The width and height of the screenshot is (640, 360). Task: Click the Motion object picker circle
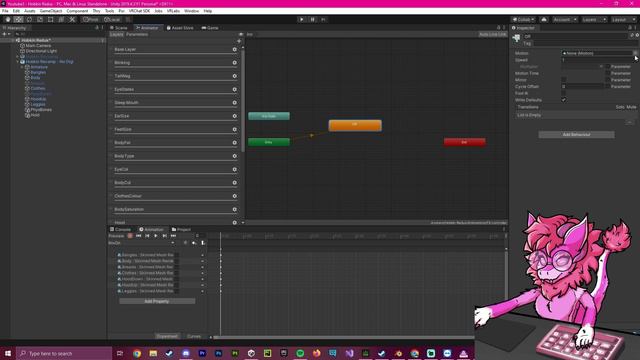click(x=635, y=53)
